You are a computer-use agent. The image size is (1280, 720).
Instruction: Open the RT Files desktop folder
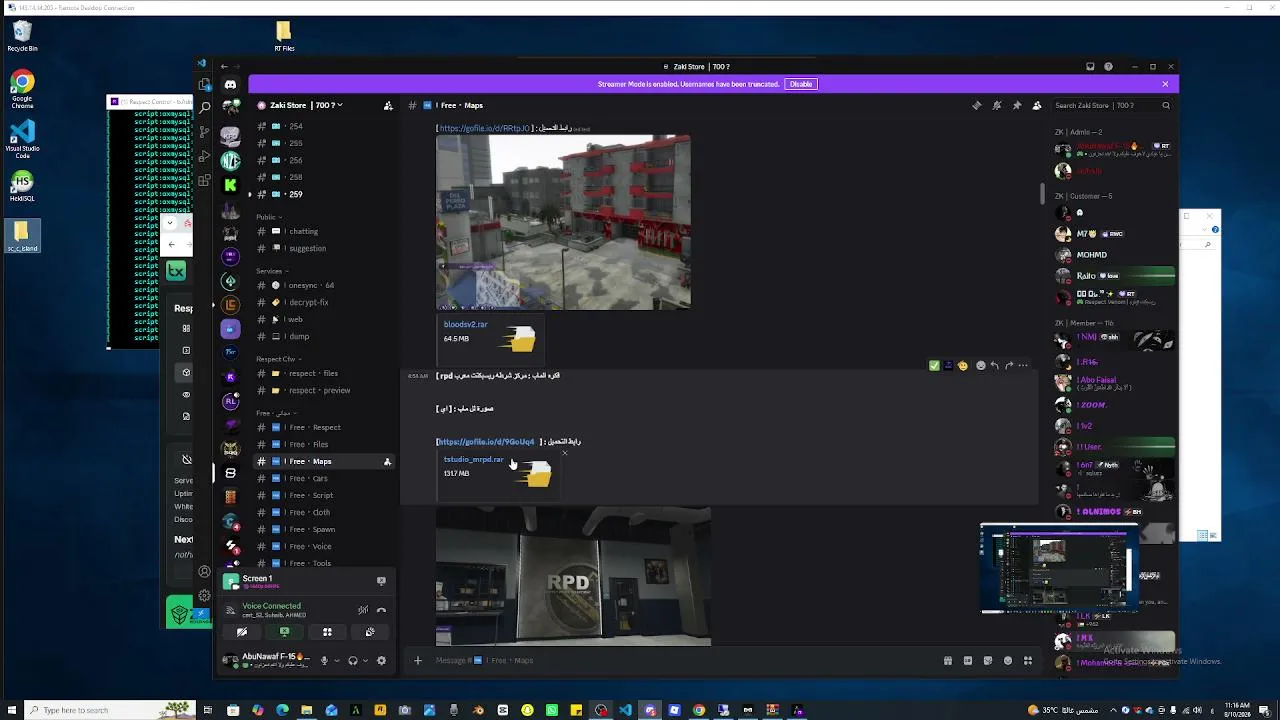tap(284, 37)
